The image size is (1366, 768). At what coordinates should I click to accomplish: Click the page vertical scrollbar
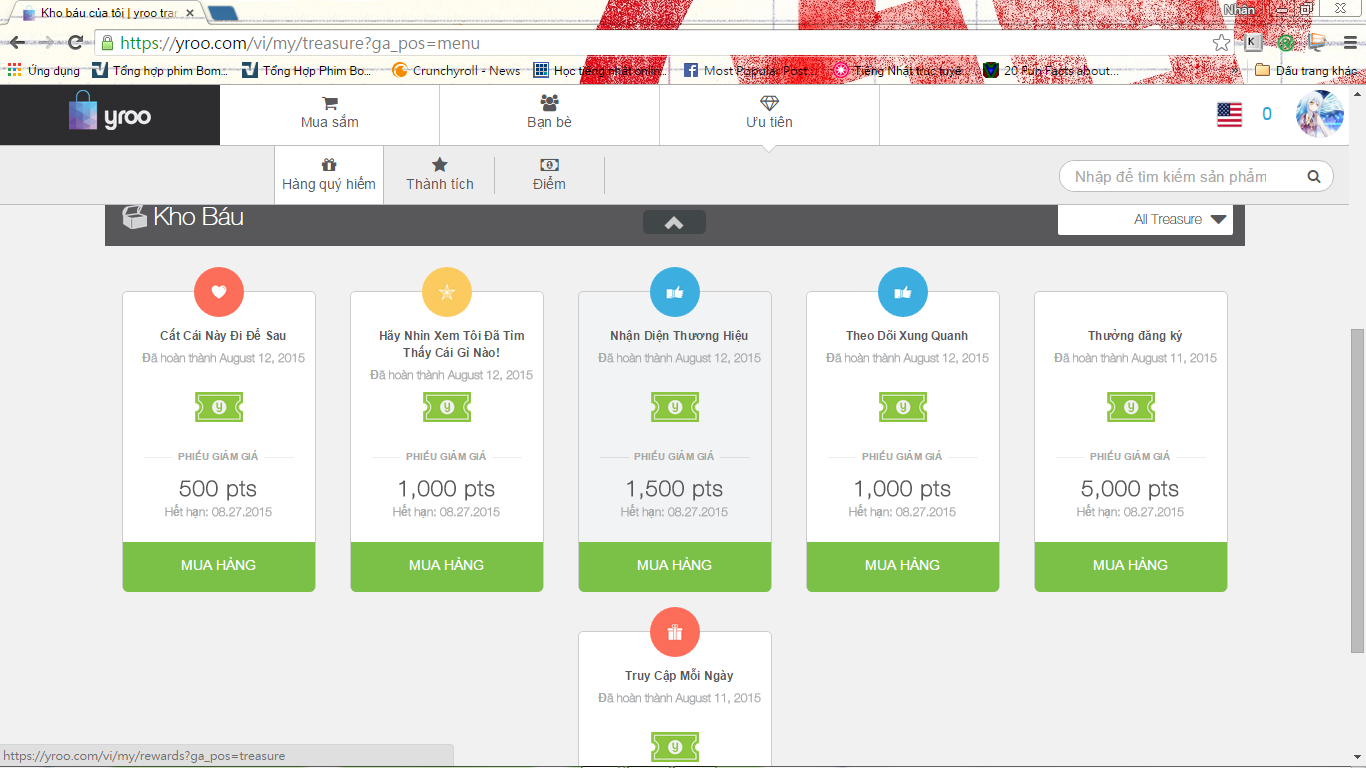tap(1357, 490)
